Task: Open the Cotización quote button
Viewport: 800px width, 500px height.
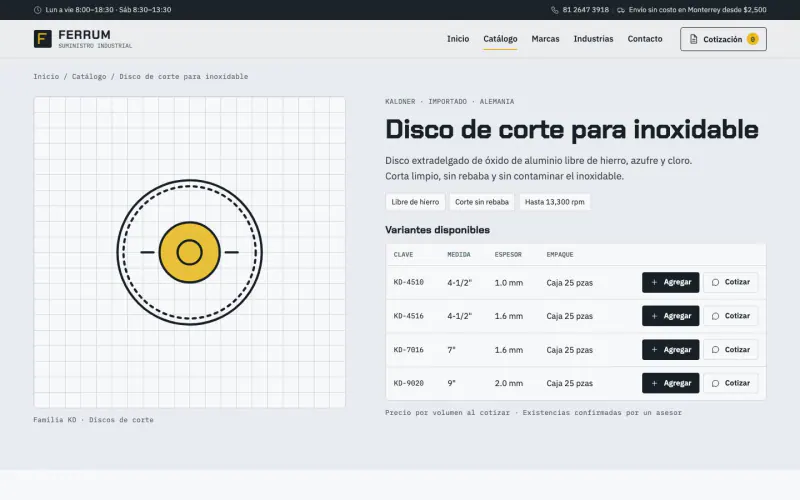Action: click(723, 39)
